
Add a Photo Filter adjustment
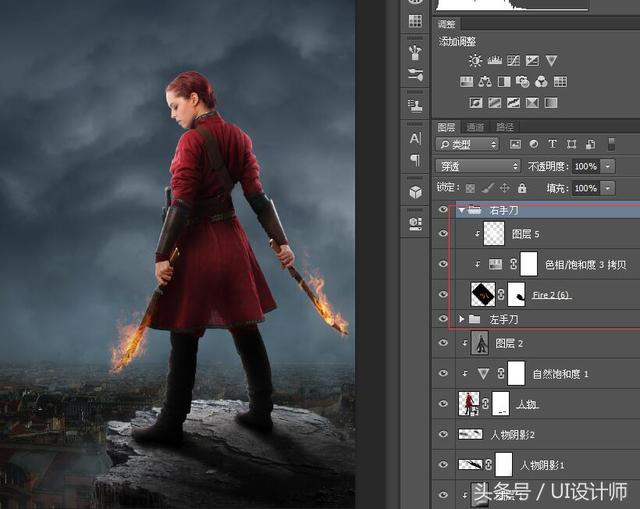[x=522, y=82]
